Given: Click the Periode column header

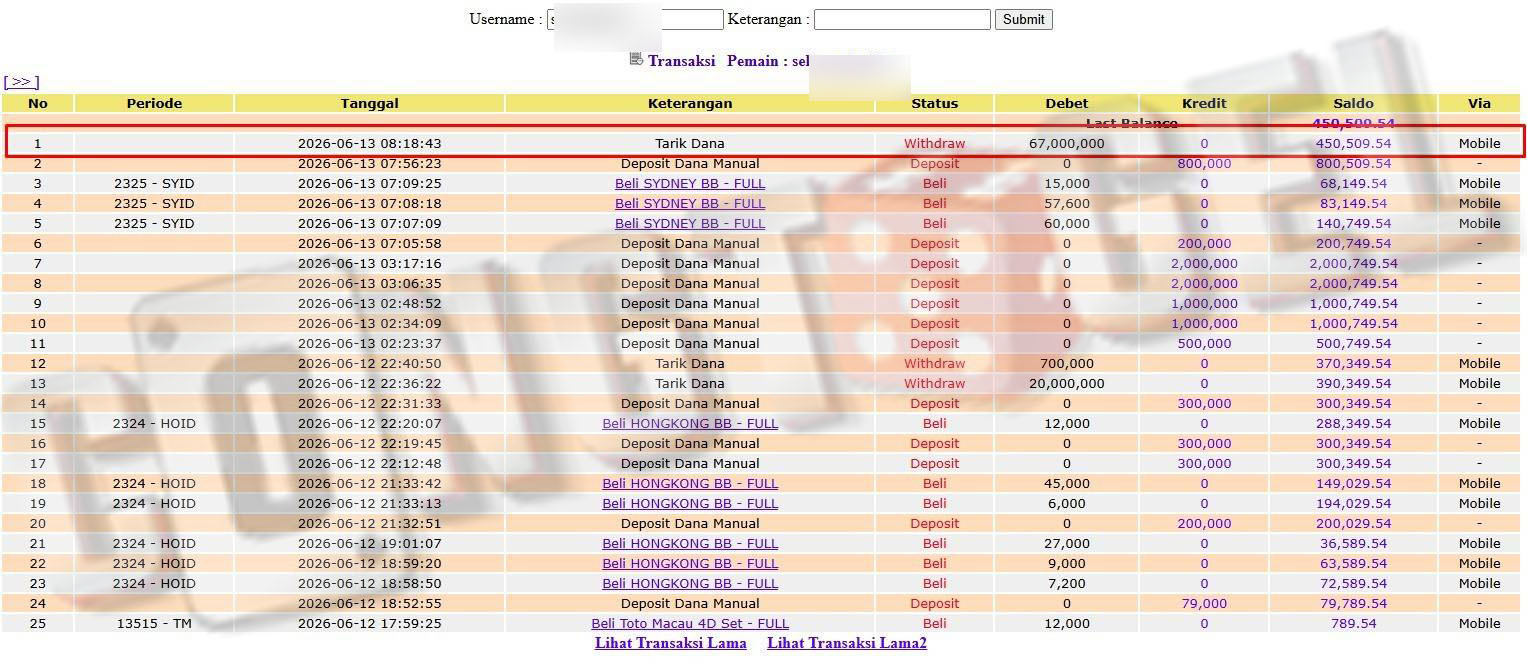Looking at the screenshot, I should pos(154,103).
